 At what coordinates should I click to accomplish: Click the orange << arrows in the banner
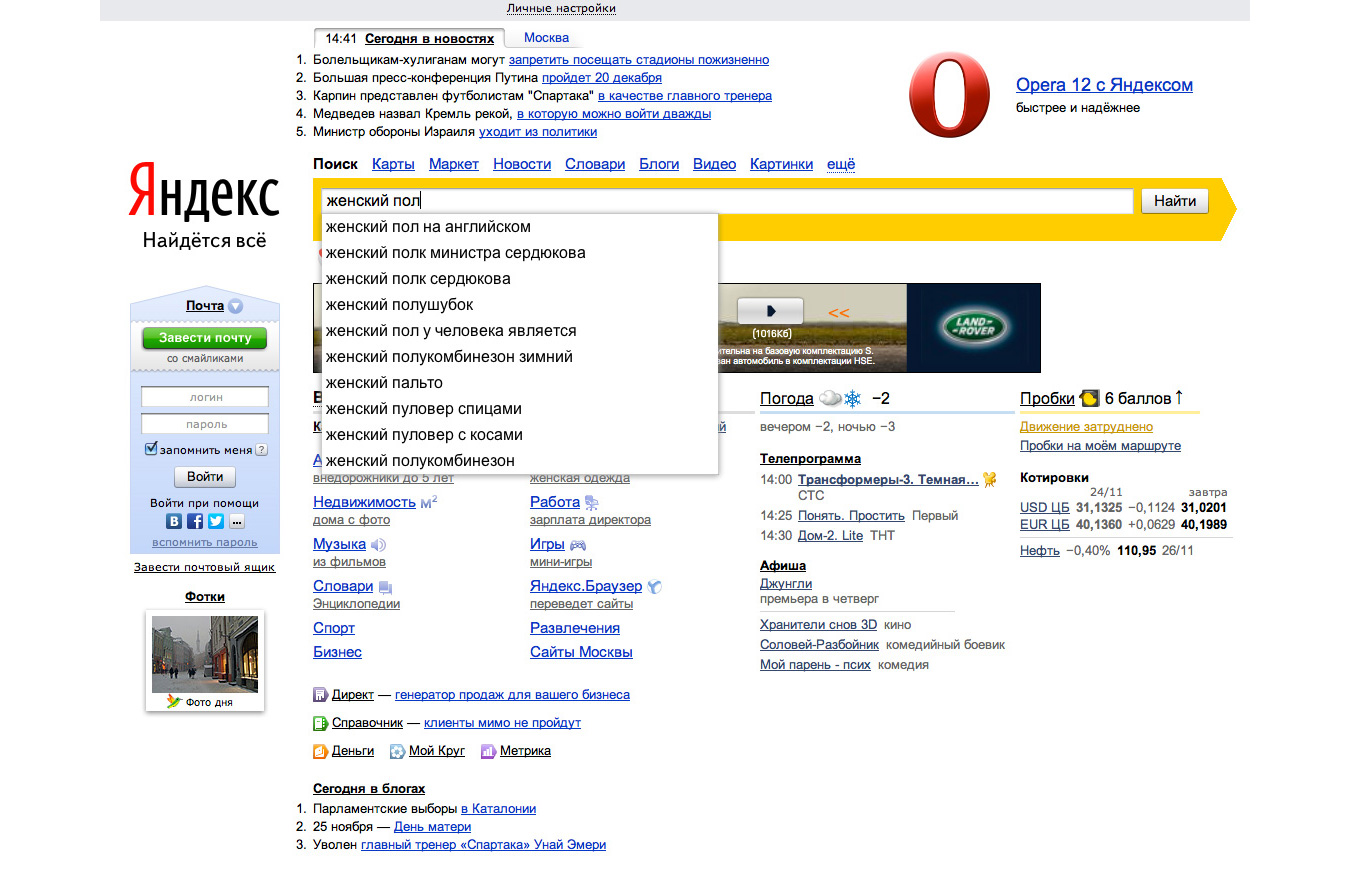pos(838,313)
